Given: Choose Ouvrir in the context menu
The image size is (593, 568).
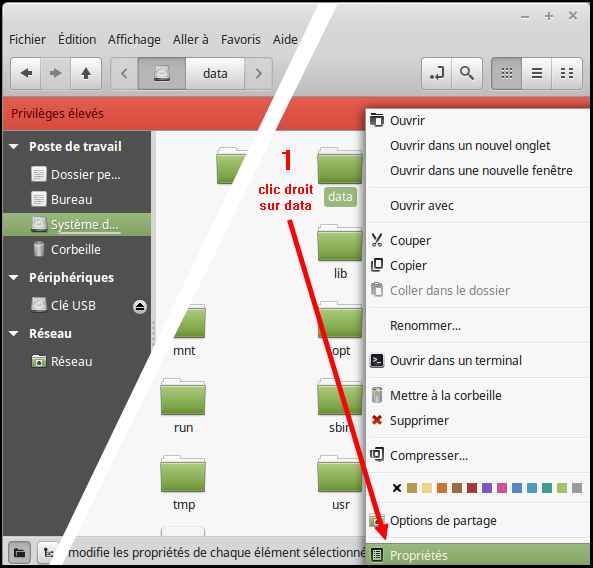Looking at the screenshot, I should [478, 121].
